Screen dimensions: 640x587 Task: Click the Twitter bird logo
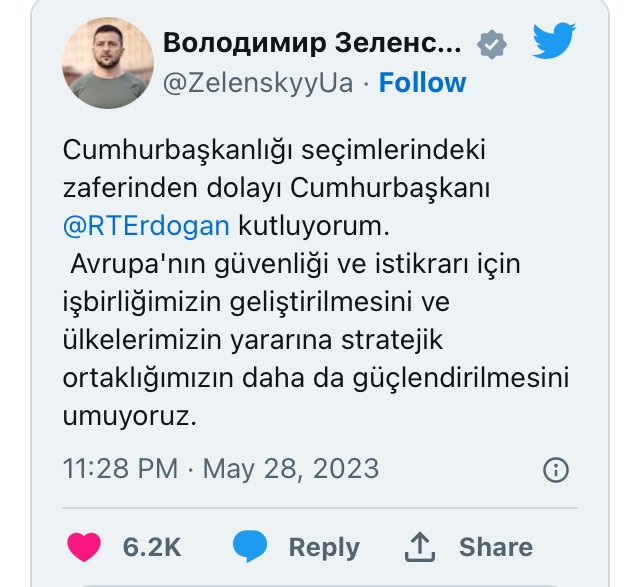[554, 40]
